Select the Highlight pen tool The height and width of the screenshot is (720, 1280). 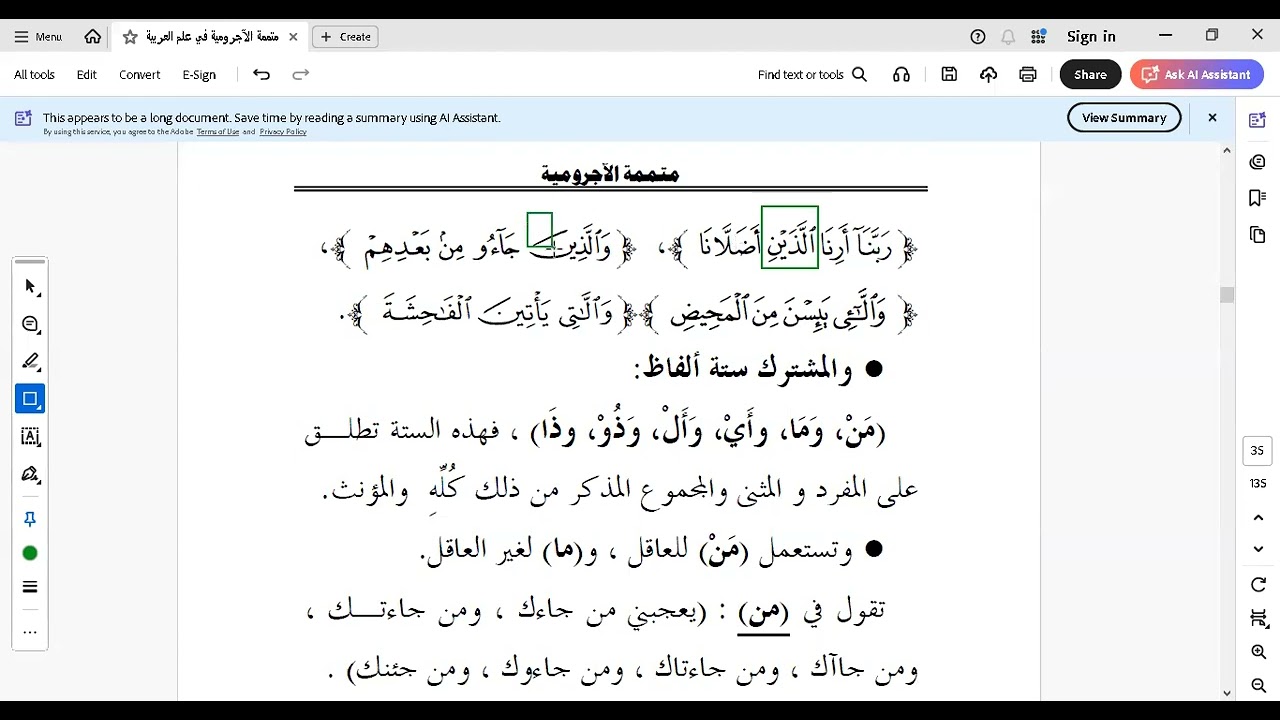30,361
